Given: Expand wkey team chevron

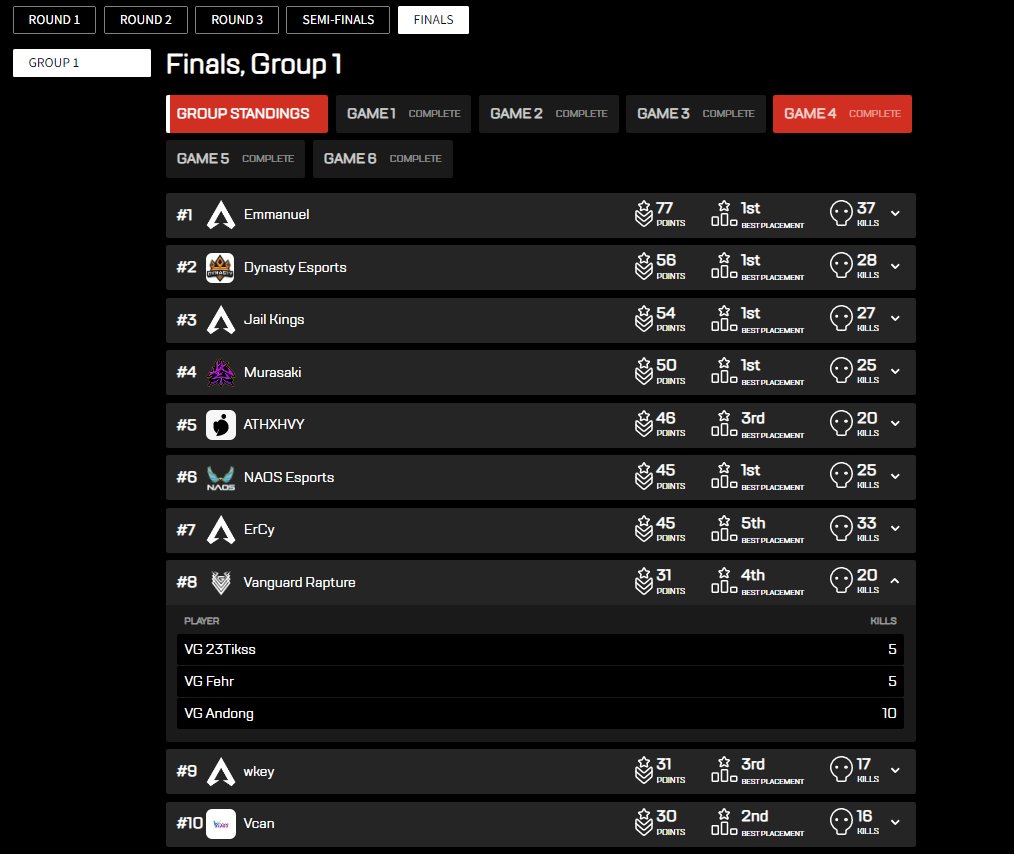Looking at the screenshot, I should tap(895, 771).
